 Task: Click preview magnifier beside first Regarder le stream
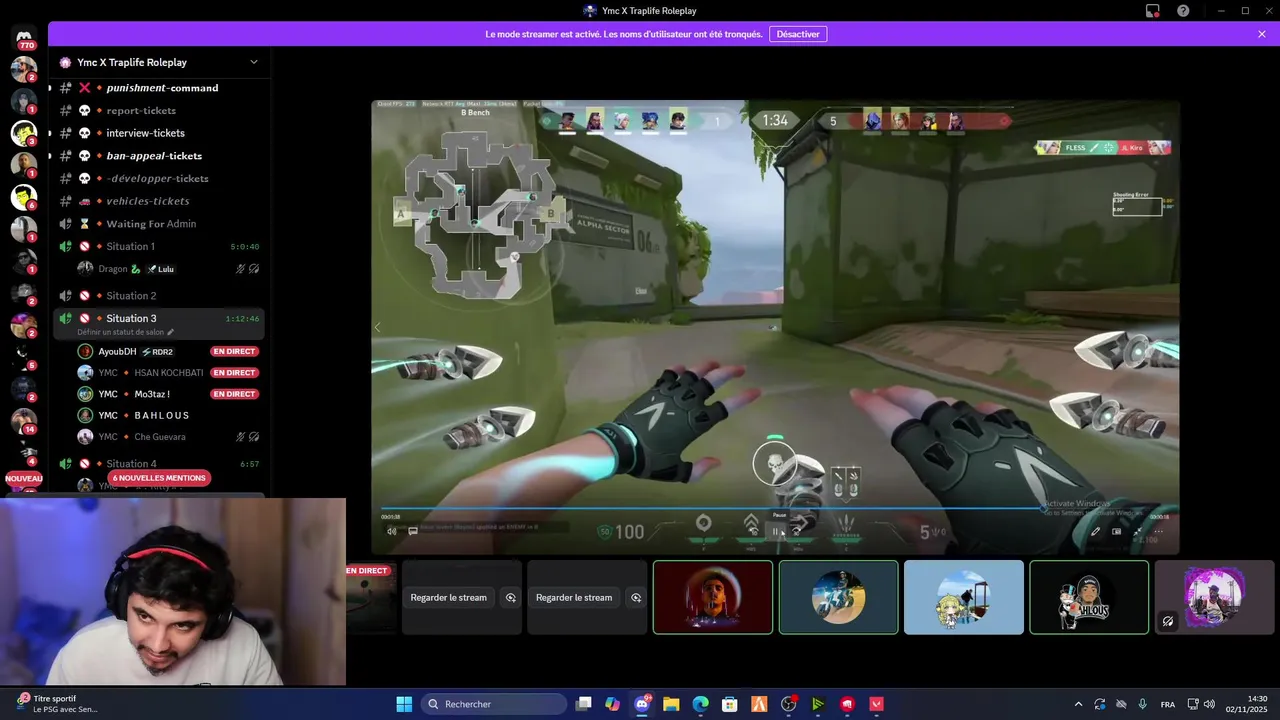(x=511, y=598)
